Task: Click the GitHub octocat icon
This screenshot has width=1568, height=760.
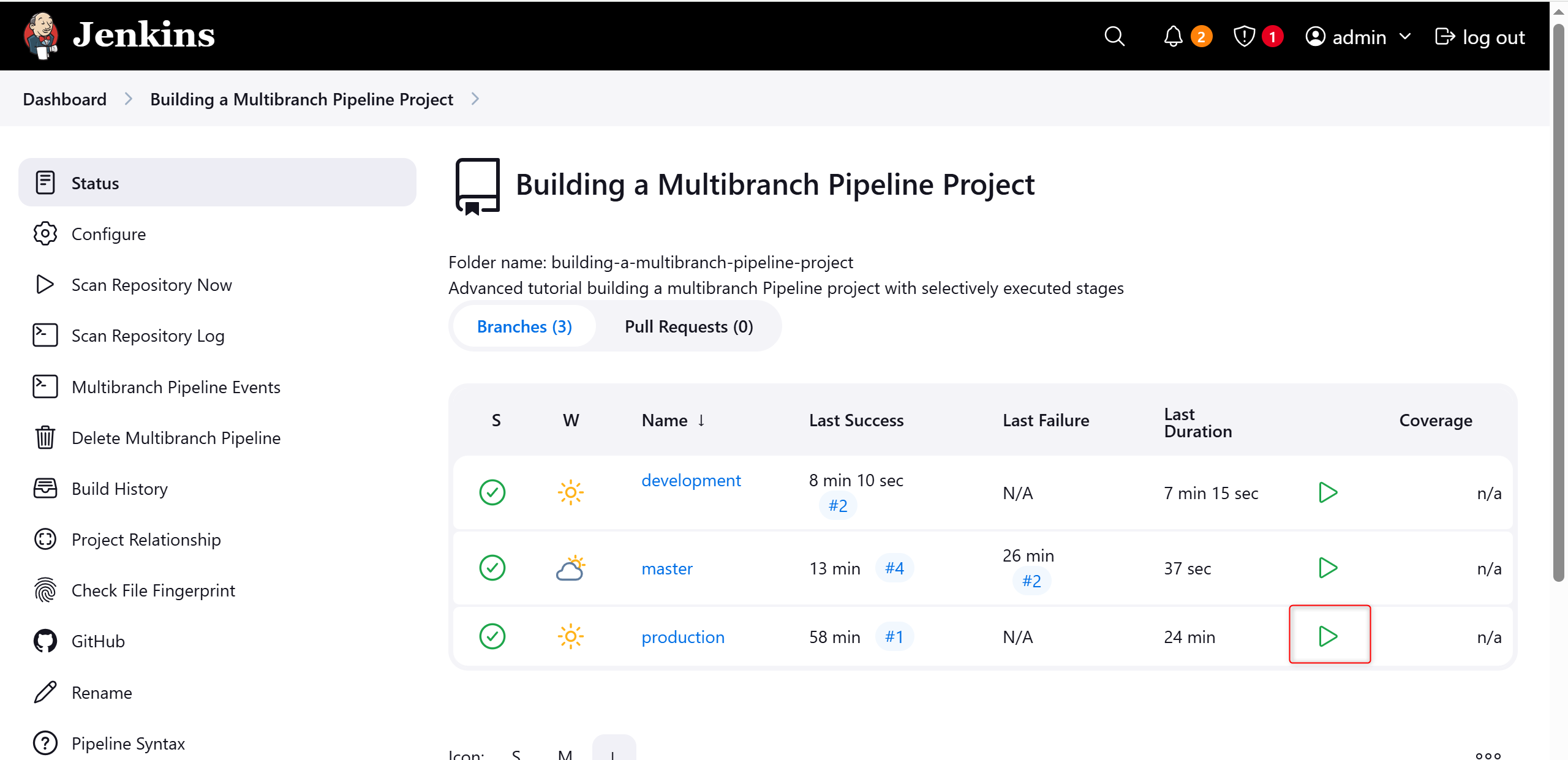Action: 45,641
